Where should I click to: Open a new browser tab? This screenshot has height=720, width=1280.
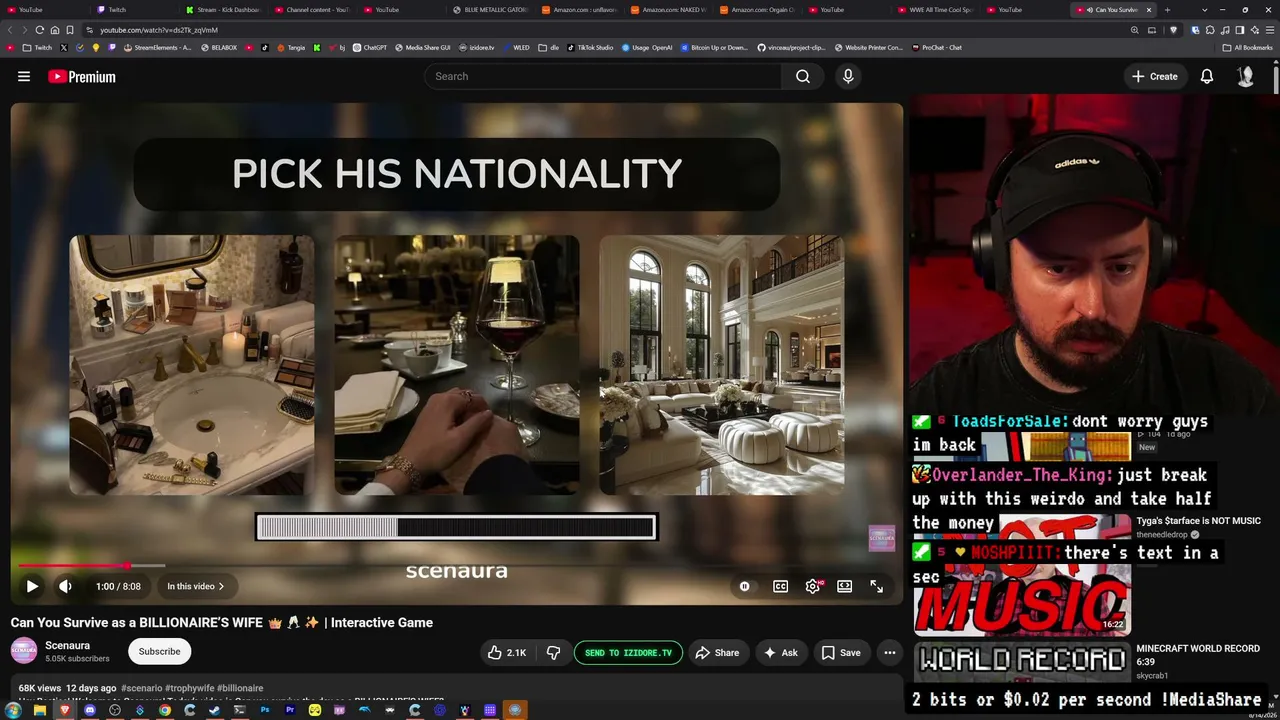pos(1167,10)
